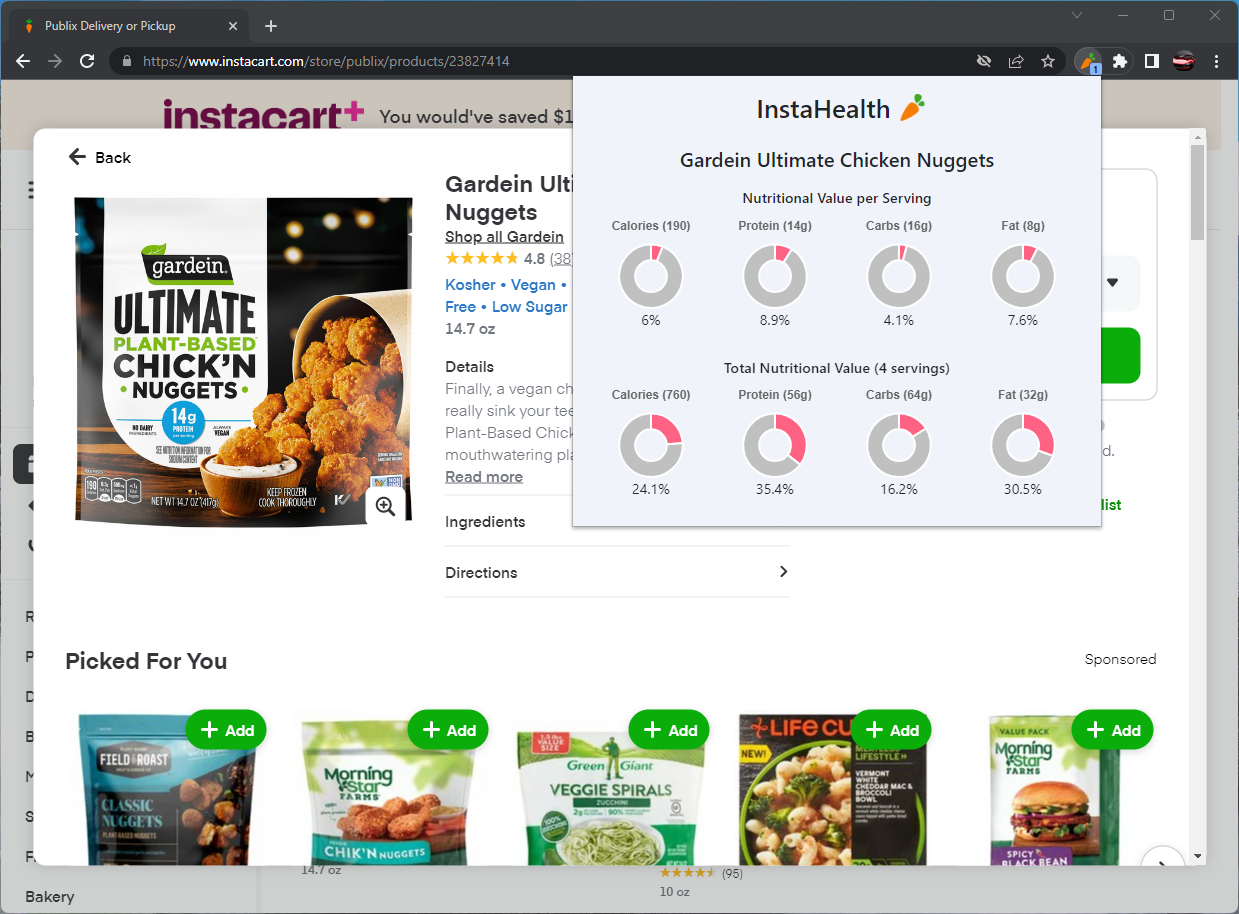Open the Chrome profile avatar
This screenshot has width=1239, height=914.
1184,61
